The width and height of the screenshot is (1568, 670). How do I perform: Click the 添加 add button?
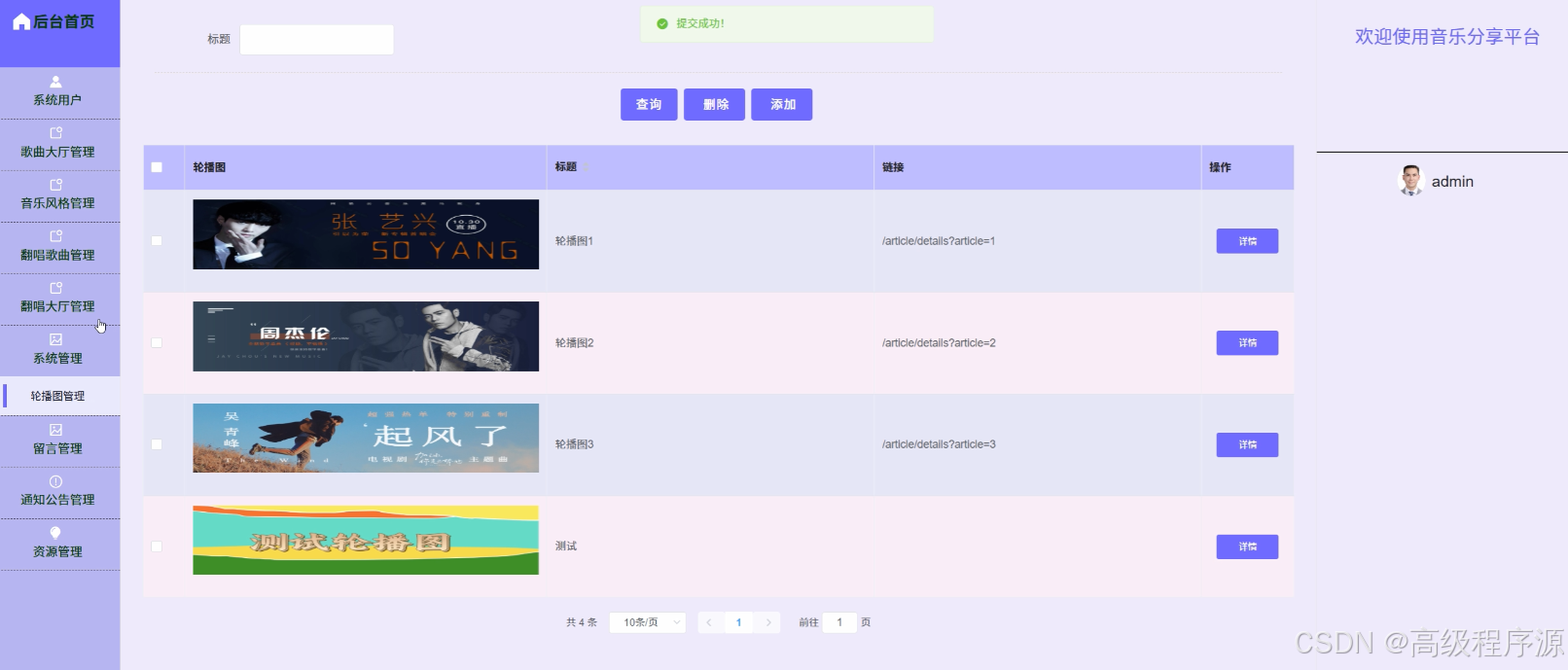tap(782, 104)
